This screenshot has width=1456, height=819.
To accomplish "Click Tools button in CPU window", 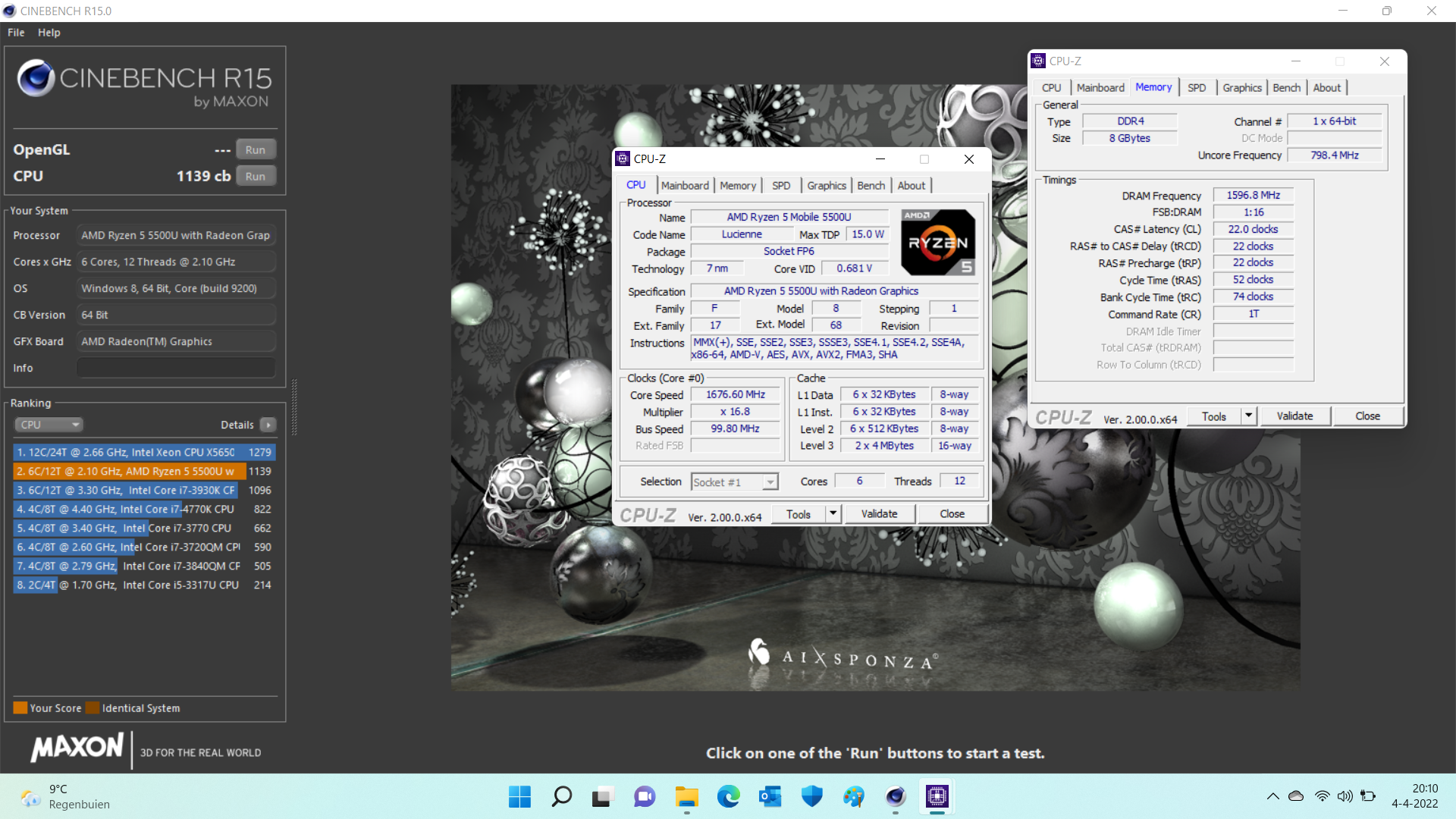I will (799, 514).
